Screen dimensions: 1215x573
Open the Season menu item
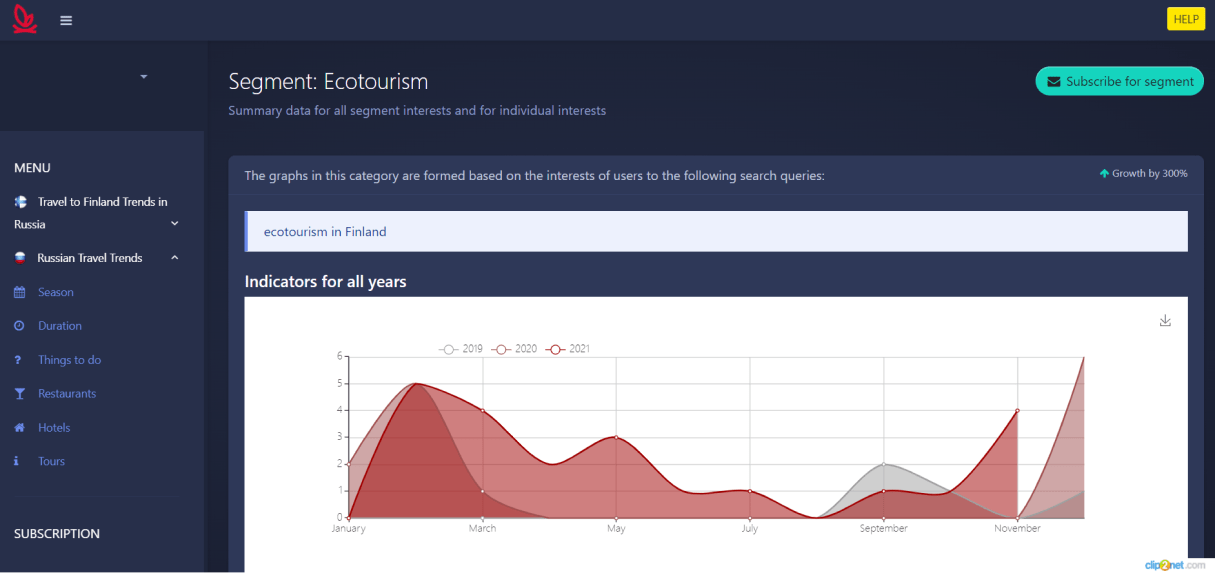(x=56, y=292)
